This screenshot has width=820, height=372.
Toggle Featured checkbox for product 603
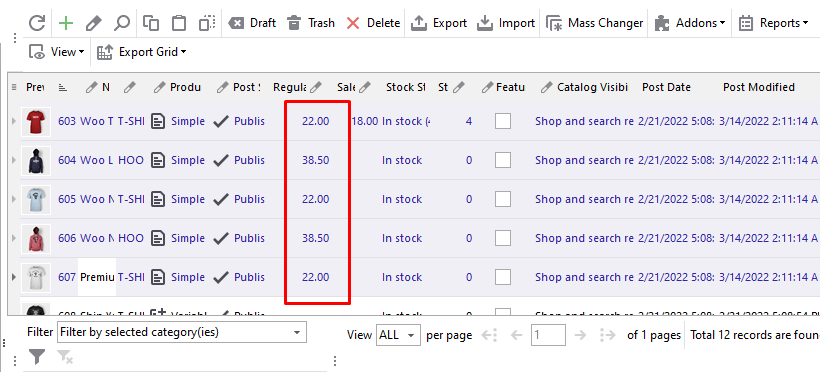[503, 121]
